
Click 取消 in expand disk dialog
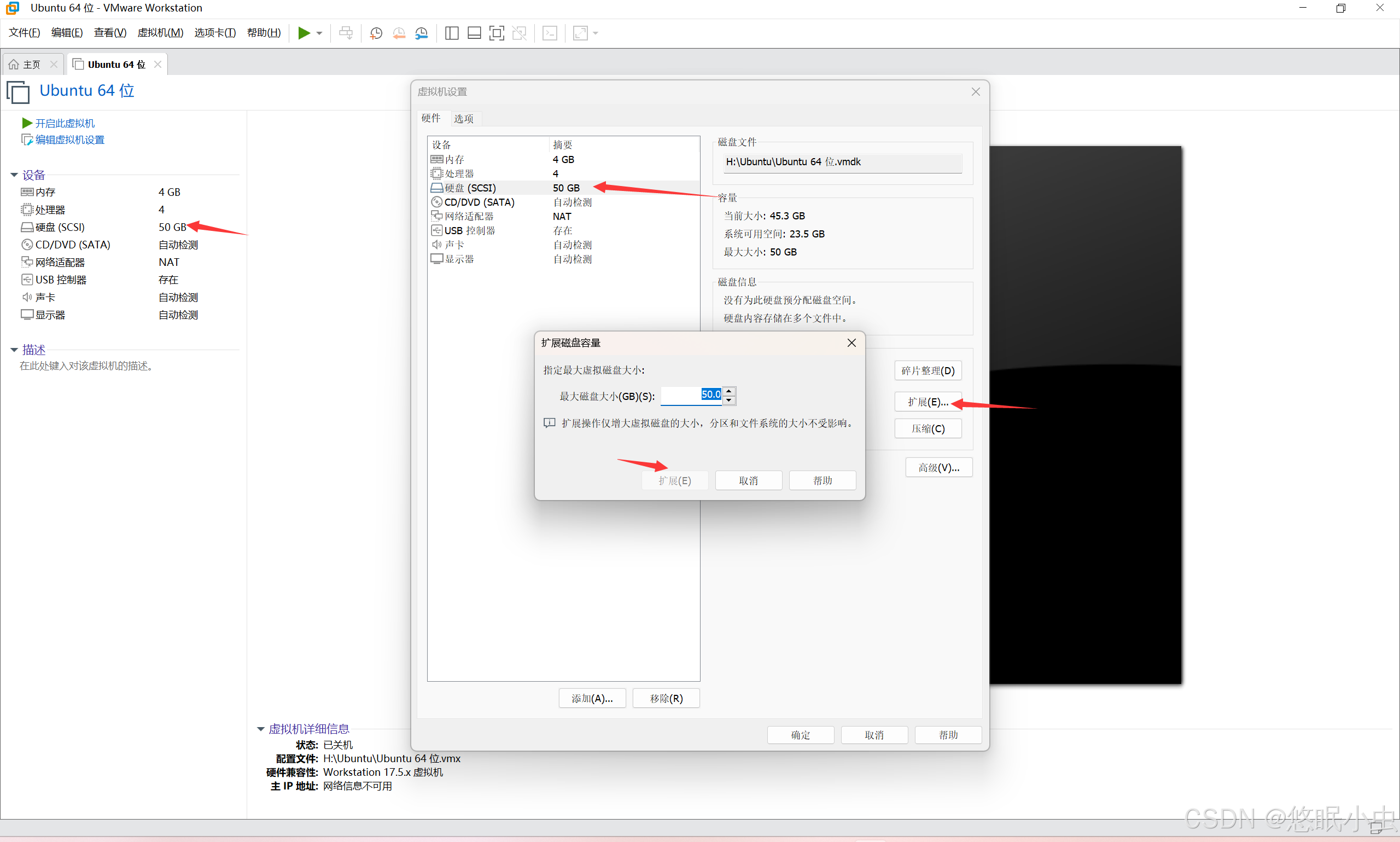pos(749,480)
